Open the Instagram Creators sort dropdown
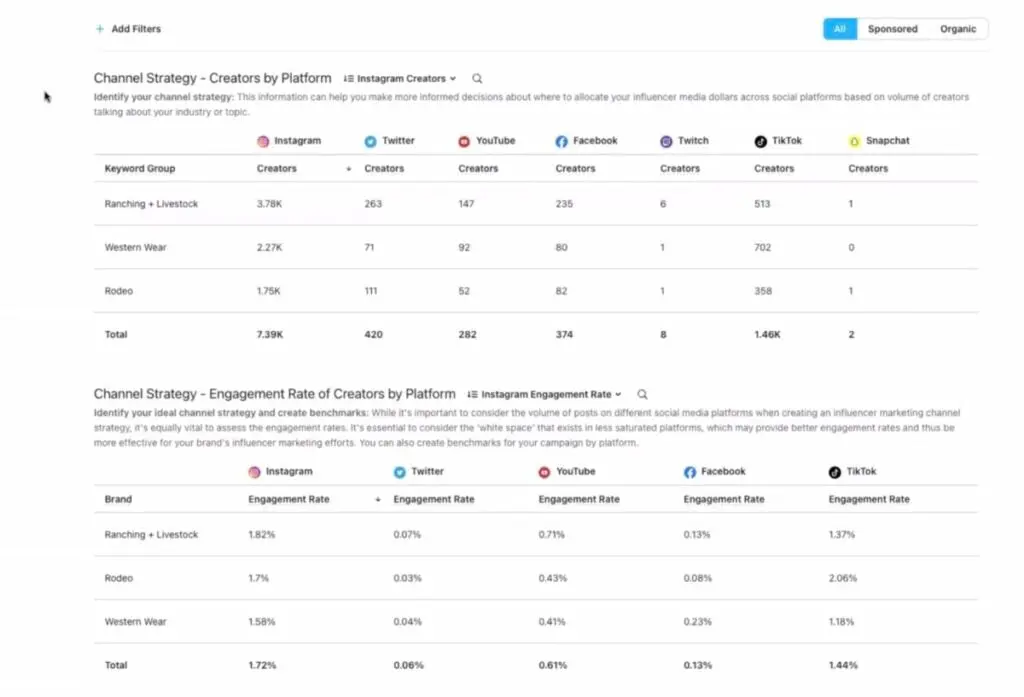The width and height of the screenshot is (1024, 697). coord(400,78)
